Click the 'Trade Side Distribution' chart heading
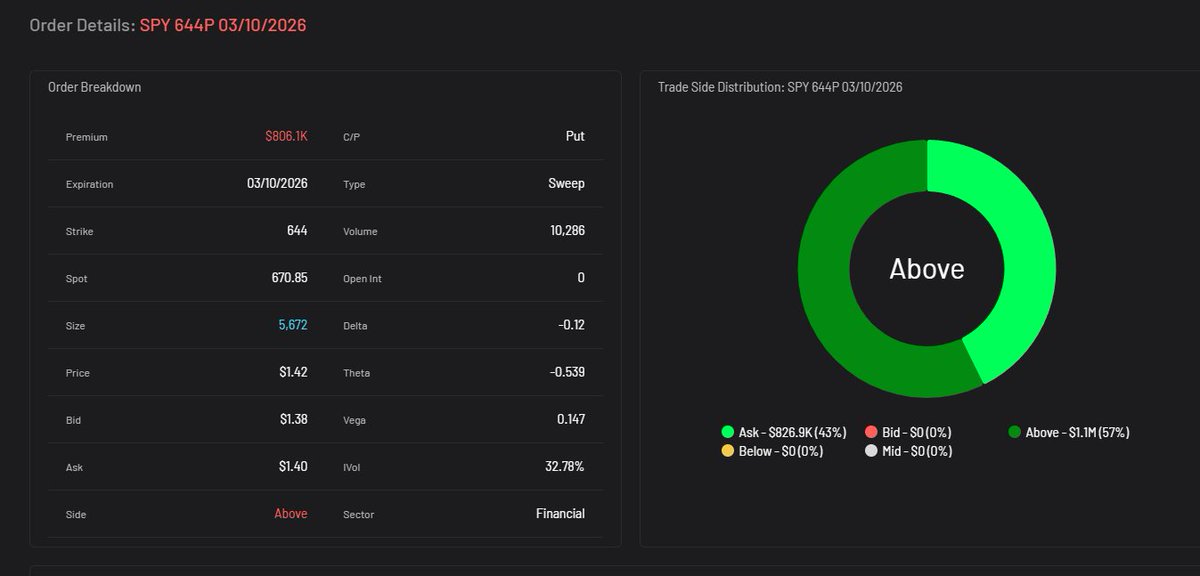The image size is (1200, 576). [780, 87]
